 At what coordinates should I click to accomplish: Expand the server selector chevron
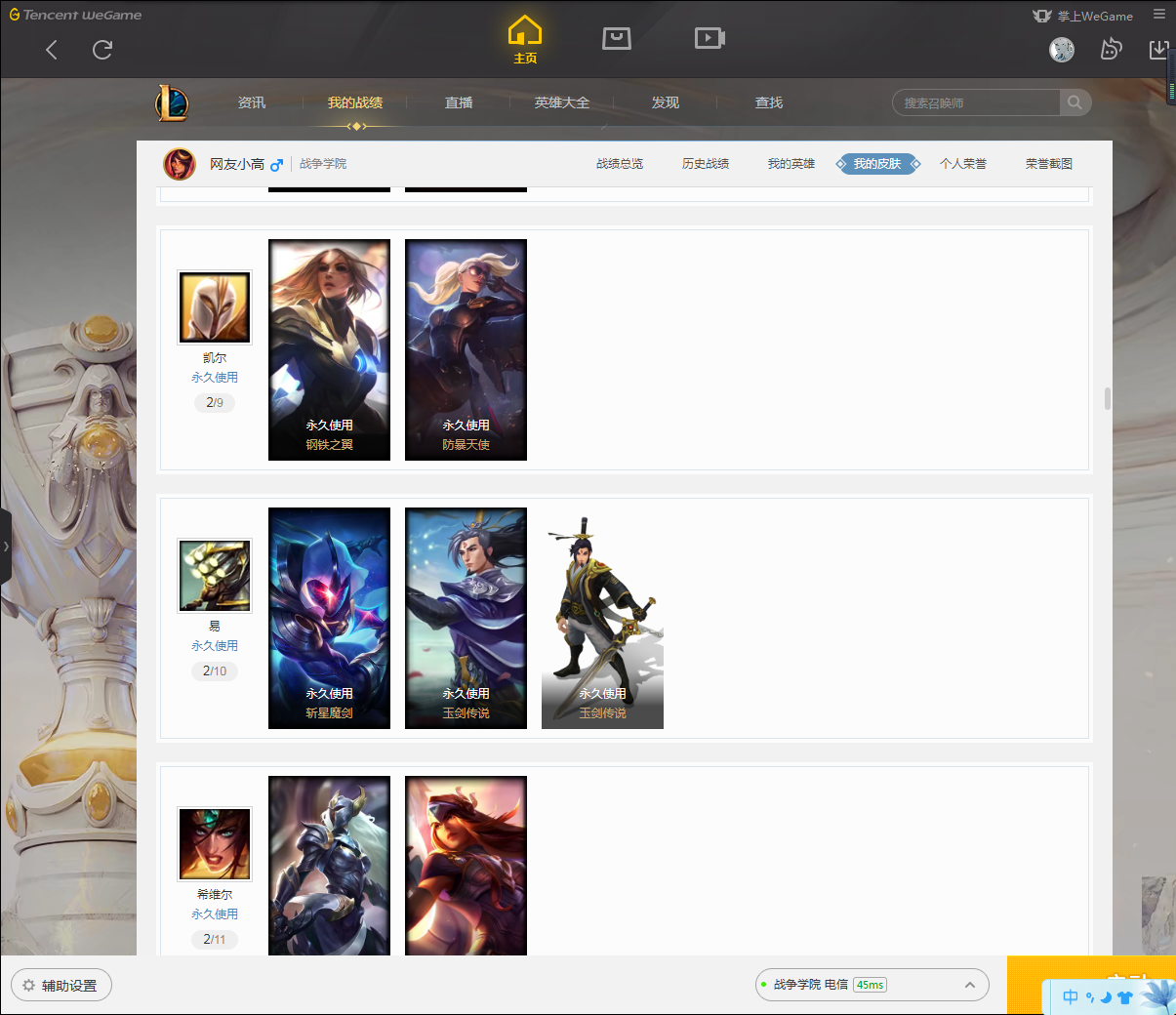coord(970,985)
